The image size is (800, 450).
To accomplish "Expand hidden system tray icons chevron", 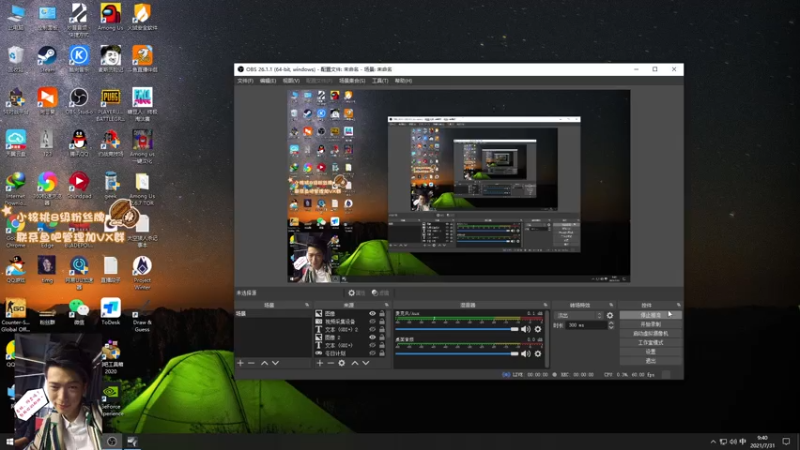I will point(713,441).
